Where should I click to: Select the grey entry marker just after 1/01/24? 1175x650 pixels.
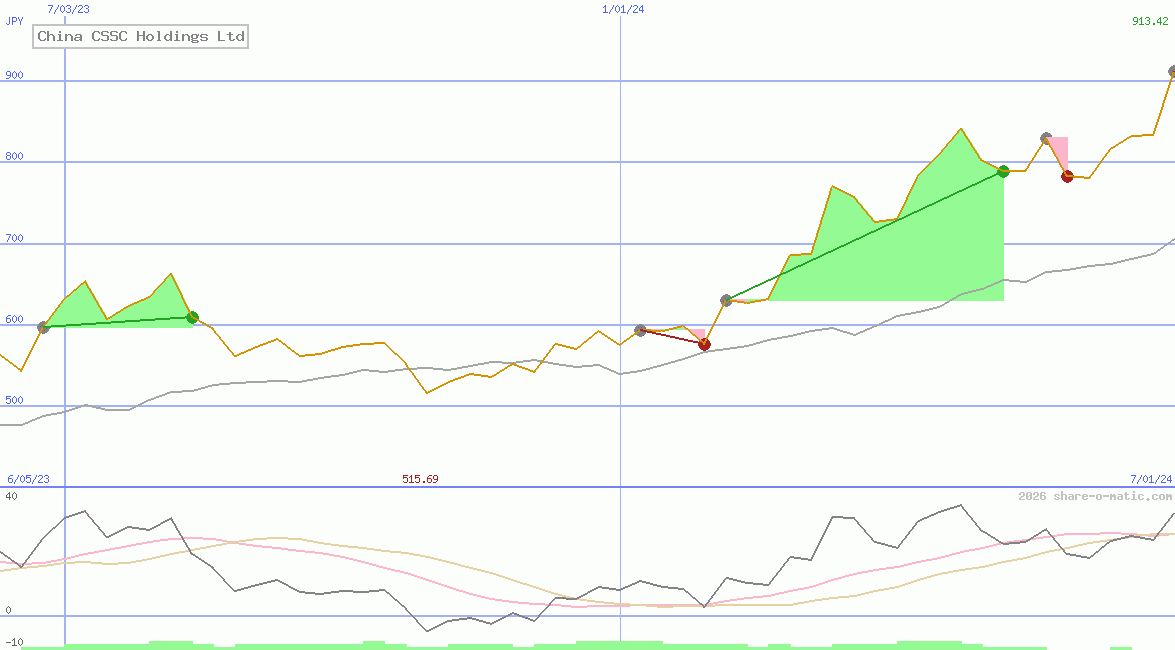click(x=640, y=330)
